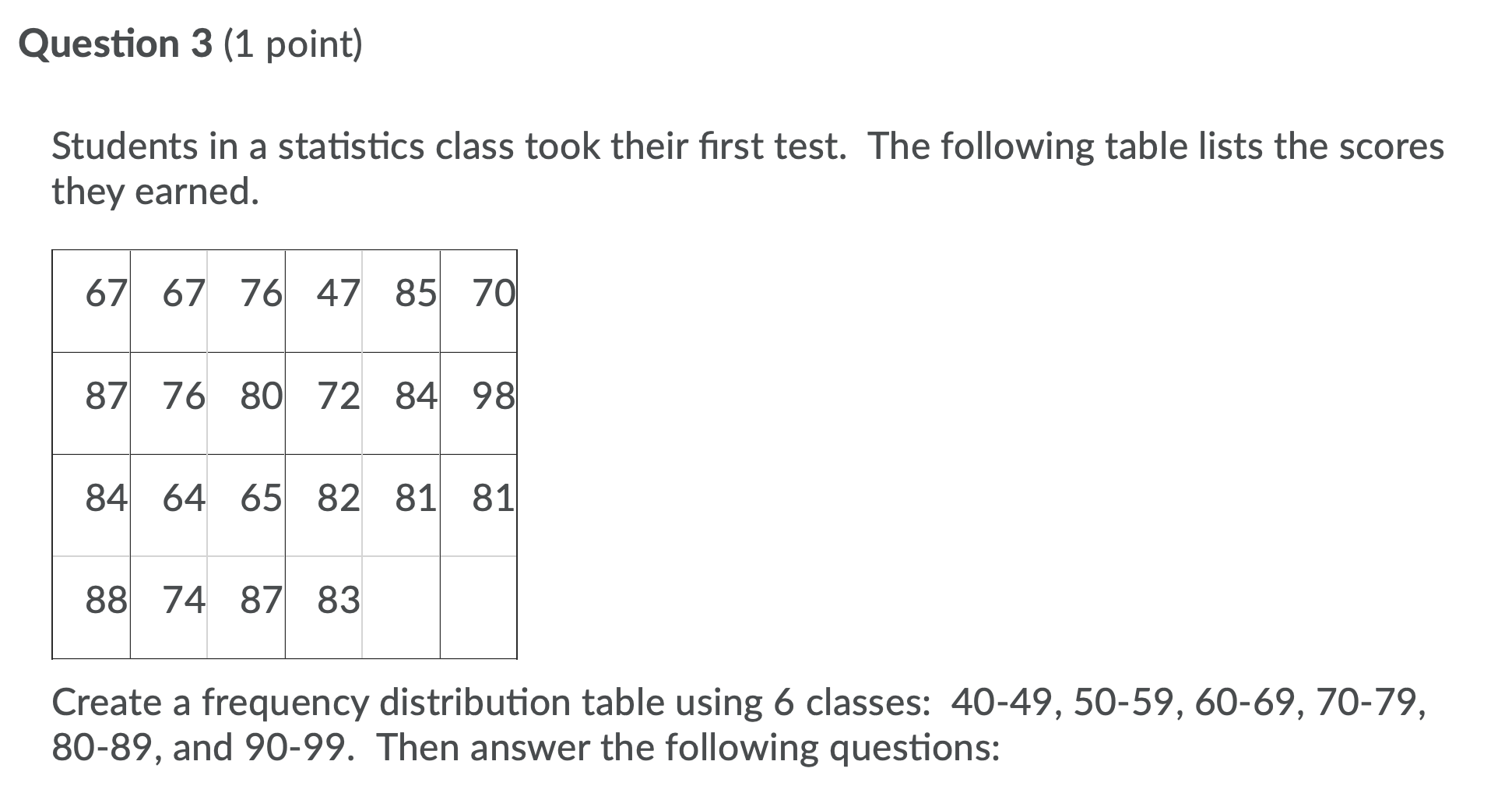1512x793 pixels.
Task: Click the score 64 table cell
Action: point(169,506)
